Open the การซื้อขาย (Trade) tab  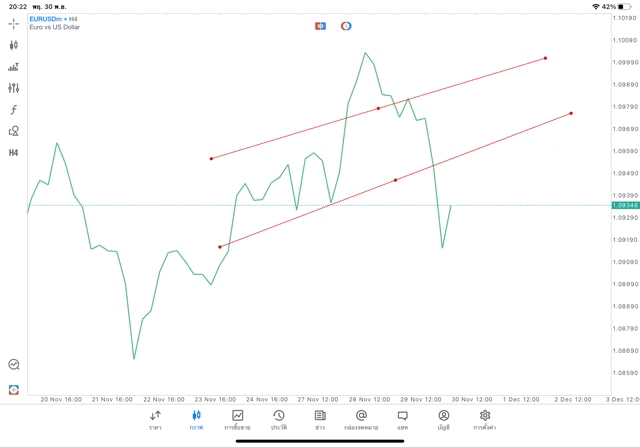[x=238, y=419]
